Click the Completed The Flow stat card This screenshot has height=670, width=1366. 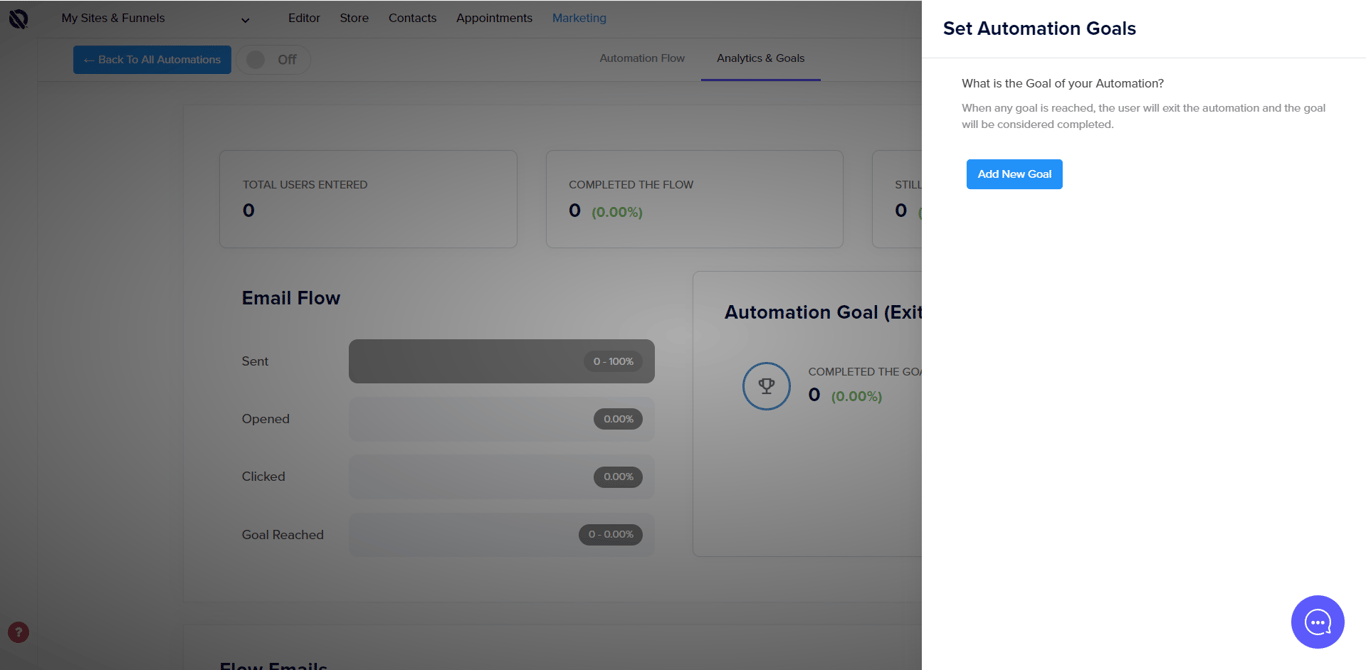coord(694,199)
